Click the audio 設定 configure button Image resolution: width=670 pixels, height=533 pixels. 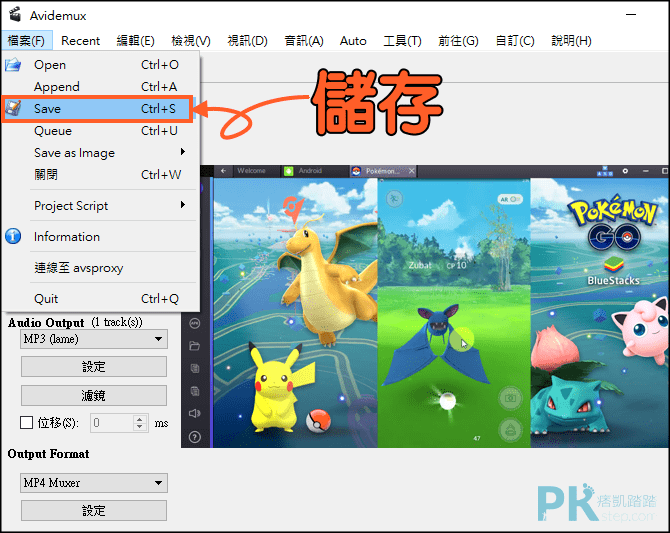tap(94, 367)
